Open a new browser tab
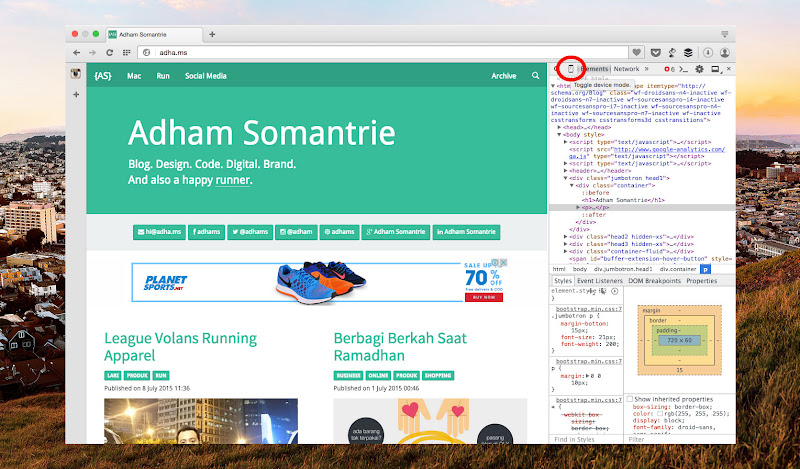The width and height of the screenshot is (800, 469). tap(212, 35)
